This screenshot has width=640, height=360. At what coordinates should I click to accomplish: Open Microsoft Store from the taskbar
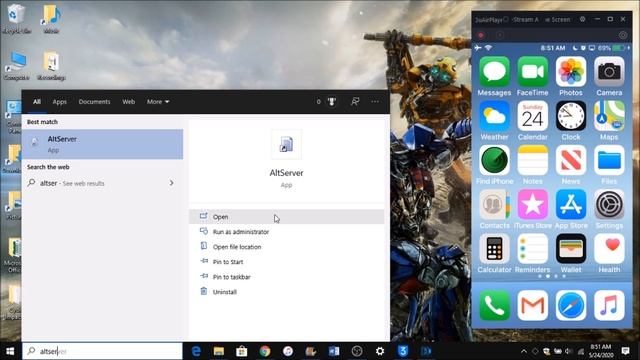coord(242,351)
